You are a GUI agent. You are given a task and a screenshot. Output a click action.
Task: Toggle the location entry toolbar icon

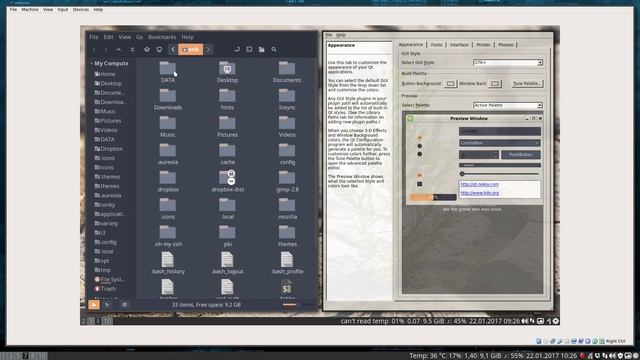[x=237, y=49]
